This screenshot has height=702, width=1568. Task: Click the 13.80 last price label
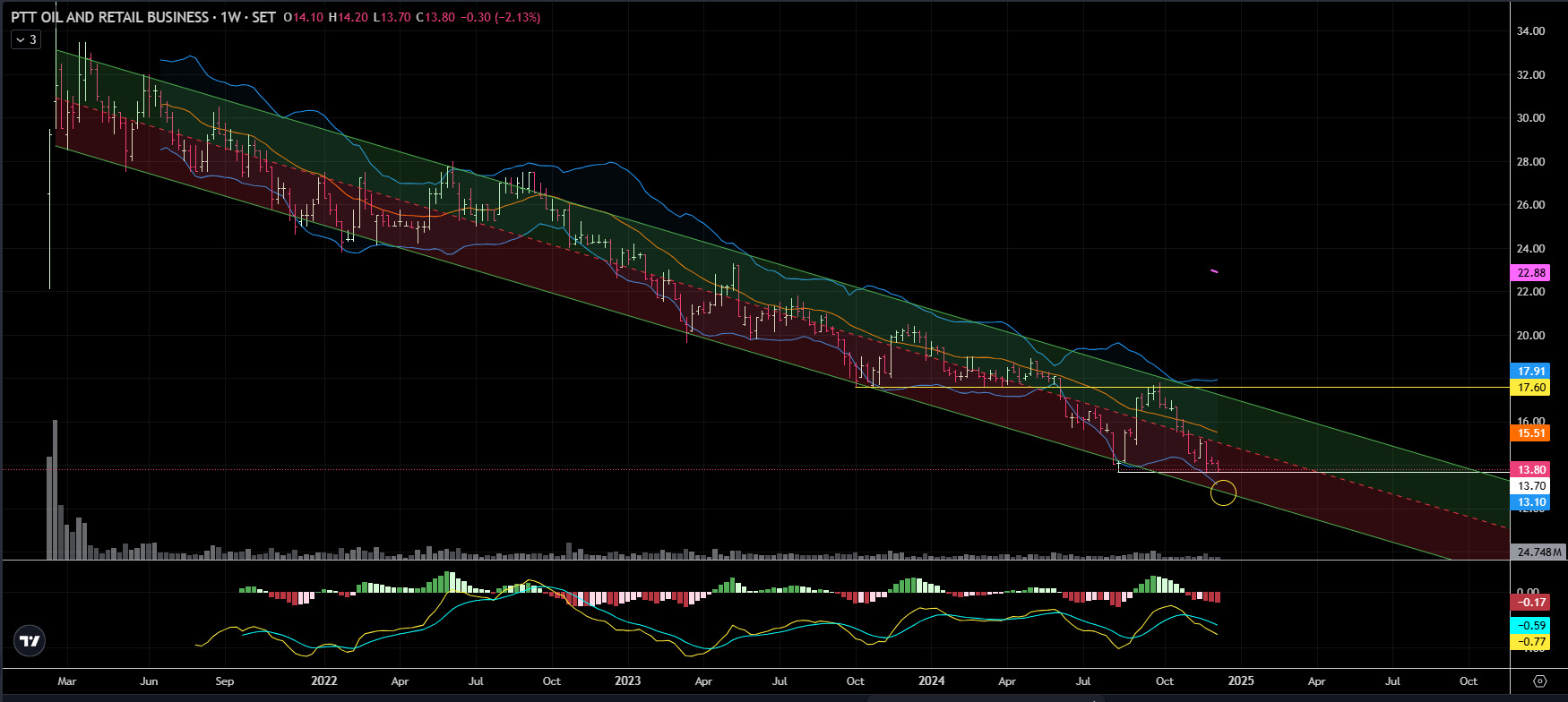tap(1530, 469)
